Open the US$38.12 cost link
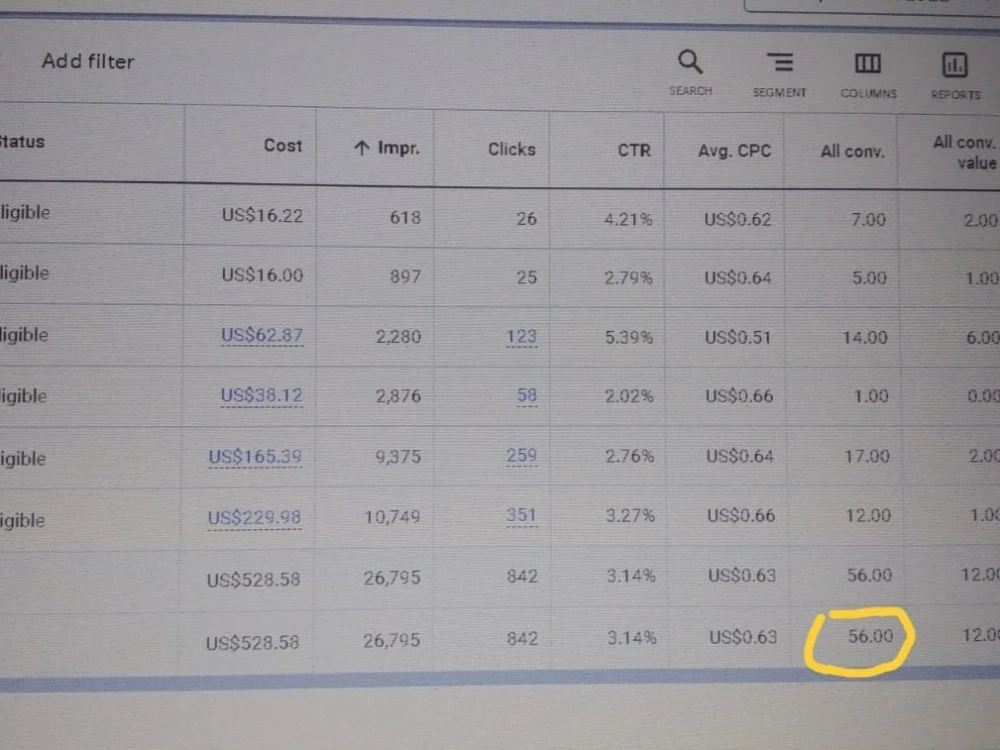 [261, 395]
